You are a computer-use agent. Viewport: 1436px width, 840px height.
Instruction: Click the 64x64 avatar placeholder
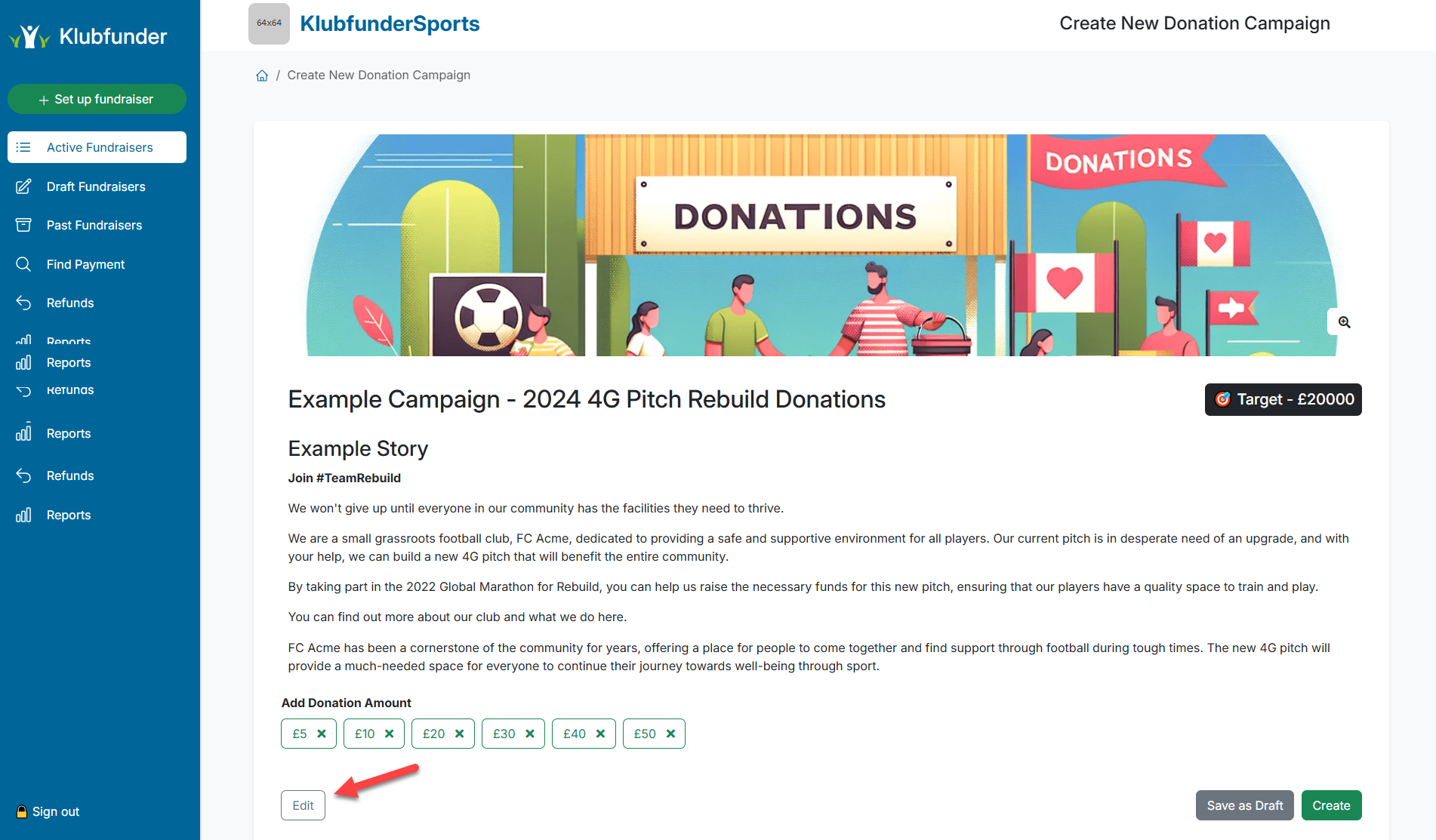coord(269,23)
